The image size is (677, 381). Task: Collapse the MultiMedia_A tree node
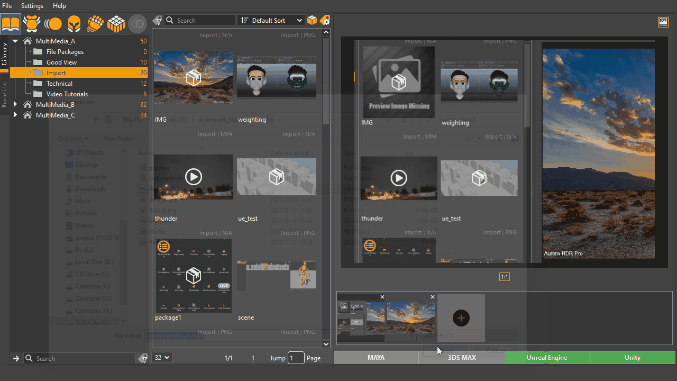tap(16, 41)
